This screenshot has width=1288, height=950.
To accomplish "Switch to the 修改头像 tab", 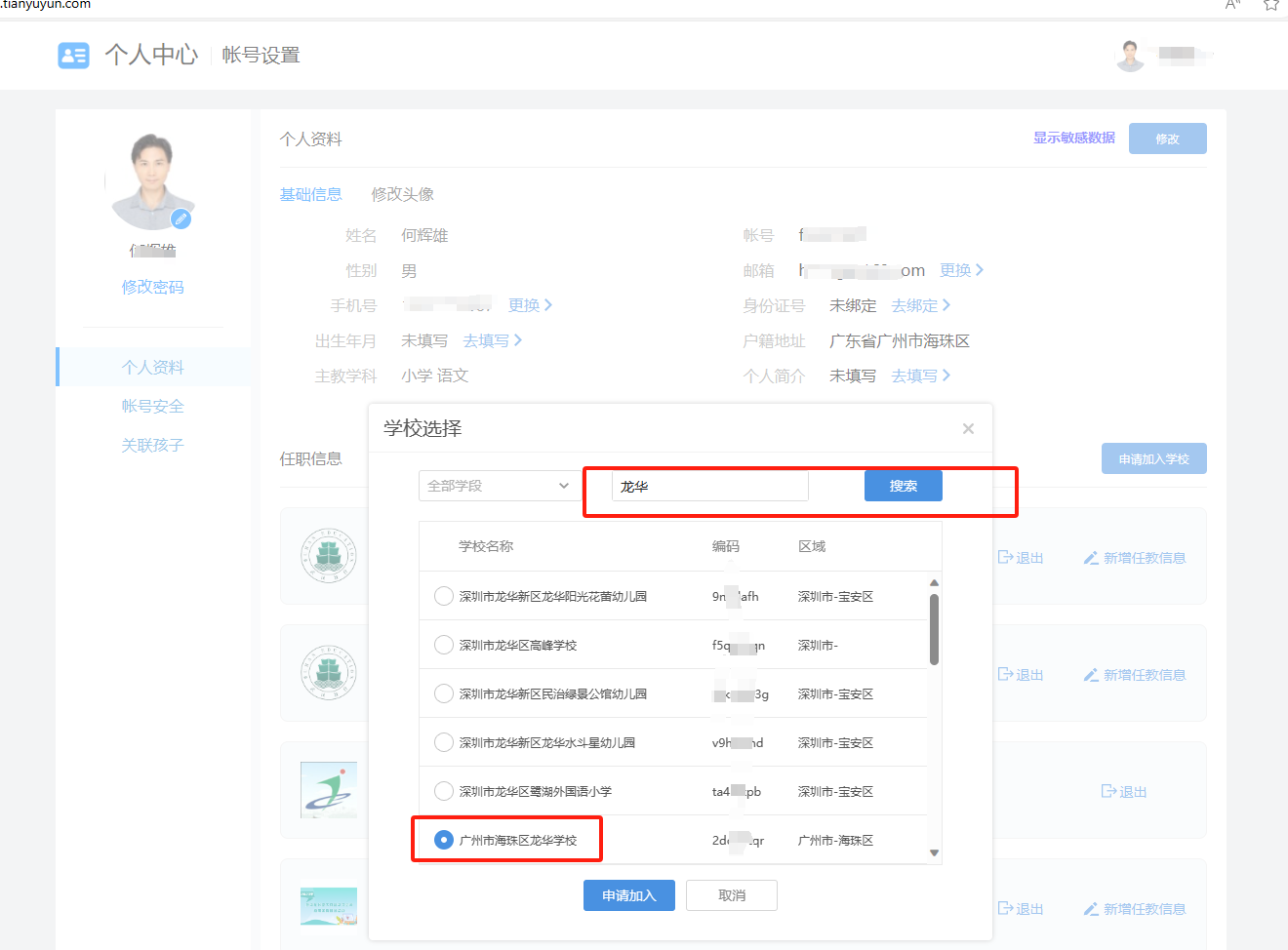I will tap(403, 194).
